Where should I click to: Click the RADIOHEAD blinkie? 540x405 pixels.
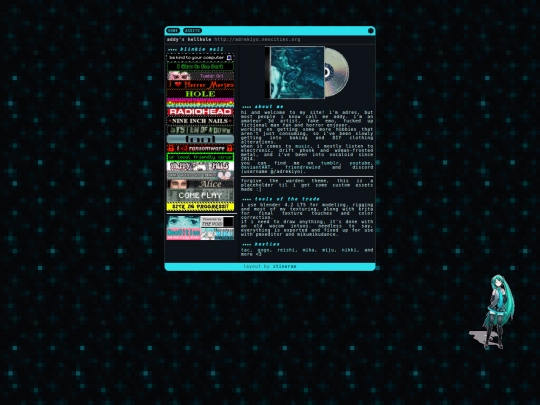point(200,112)
